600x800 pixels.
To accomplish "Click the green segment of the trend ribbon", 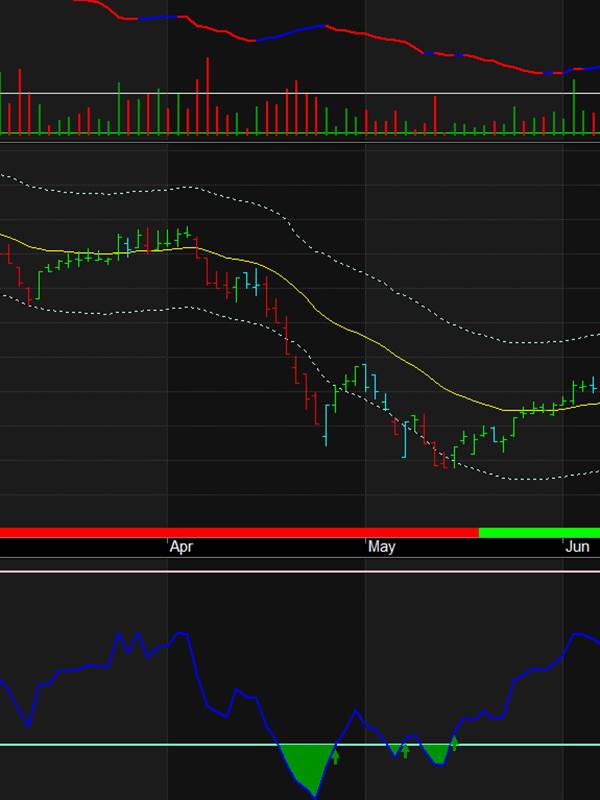I will click(539, 533).
